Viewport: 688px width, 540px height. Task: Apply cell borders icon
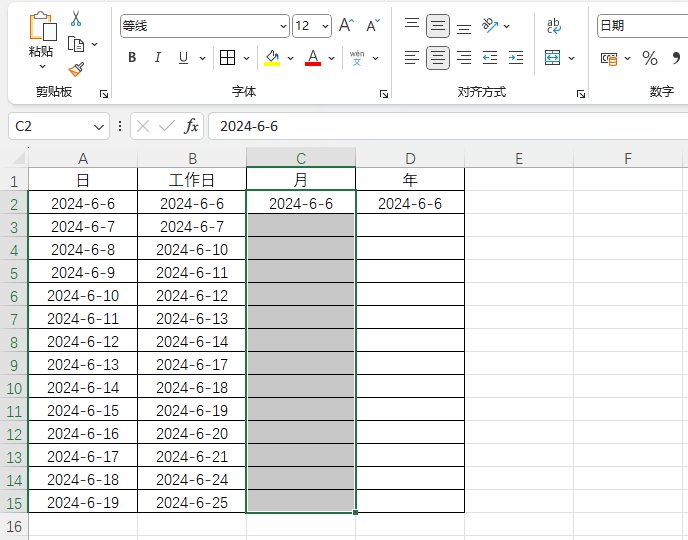tap(227, 57)
